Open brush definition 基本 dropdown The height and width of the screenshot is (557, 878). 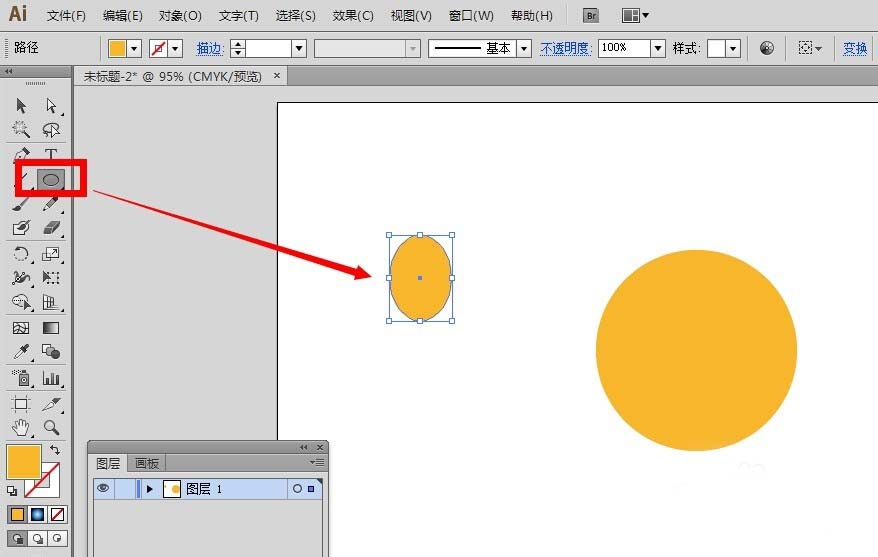[x=524, y=49]
